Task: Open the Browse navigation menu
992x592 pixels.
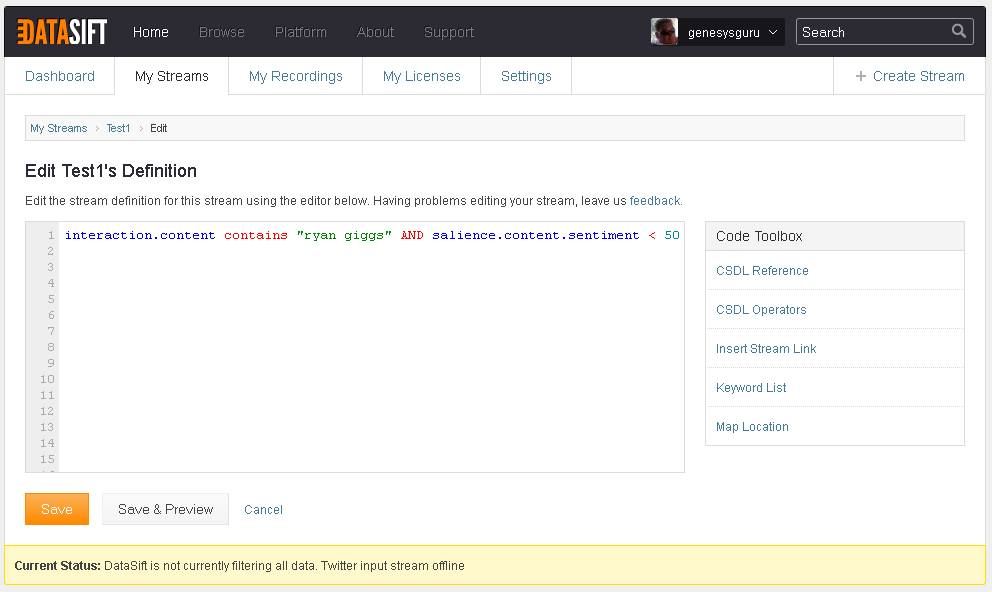Action: [x=222, y=32]
